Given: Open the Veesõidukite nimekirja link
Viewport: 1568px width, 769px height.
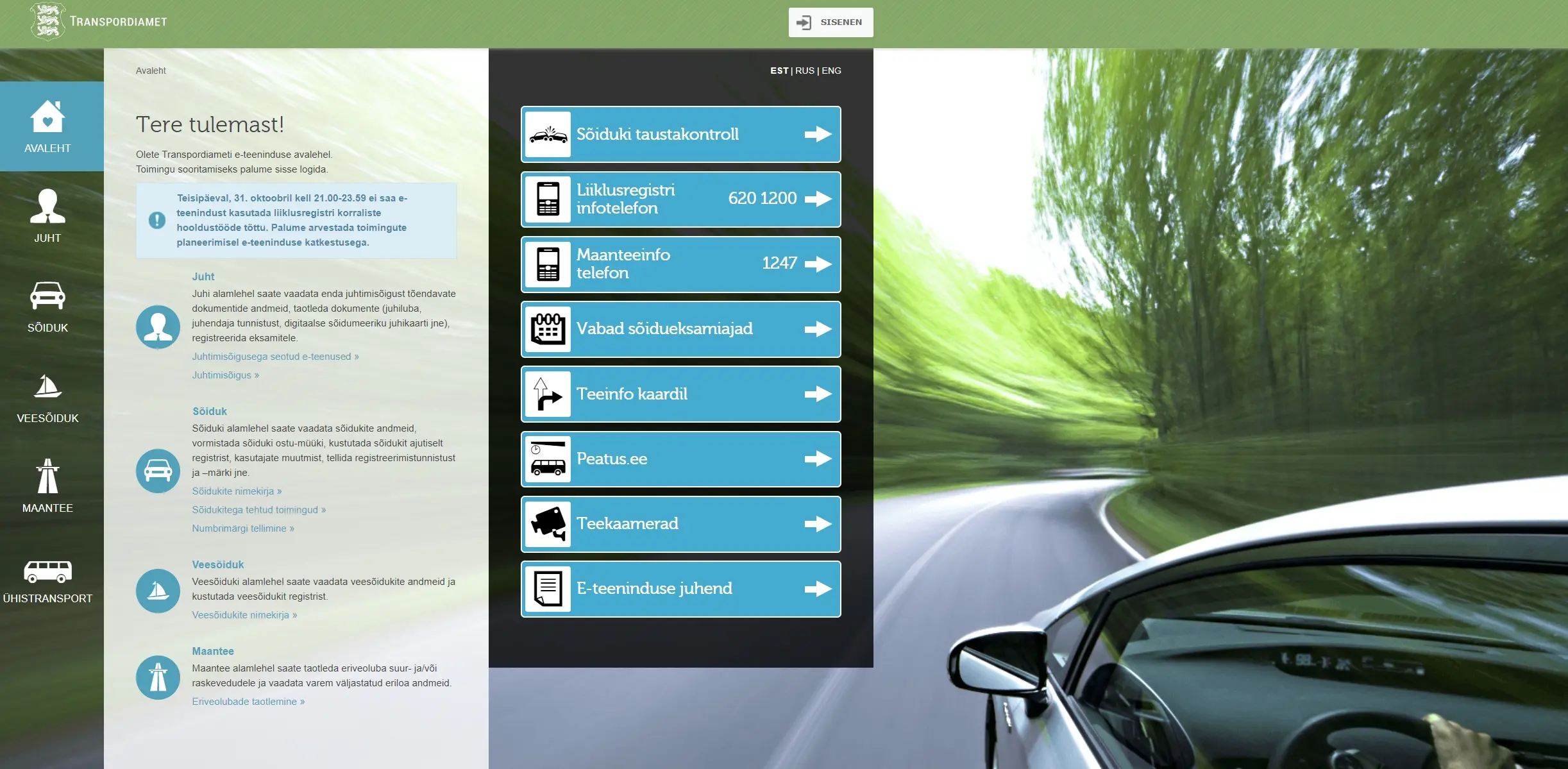Looking at the screenshot, I should tap(244, 615).
